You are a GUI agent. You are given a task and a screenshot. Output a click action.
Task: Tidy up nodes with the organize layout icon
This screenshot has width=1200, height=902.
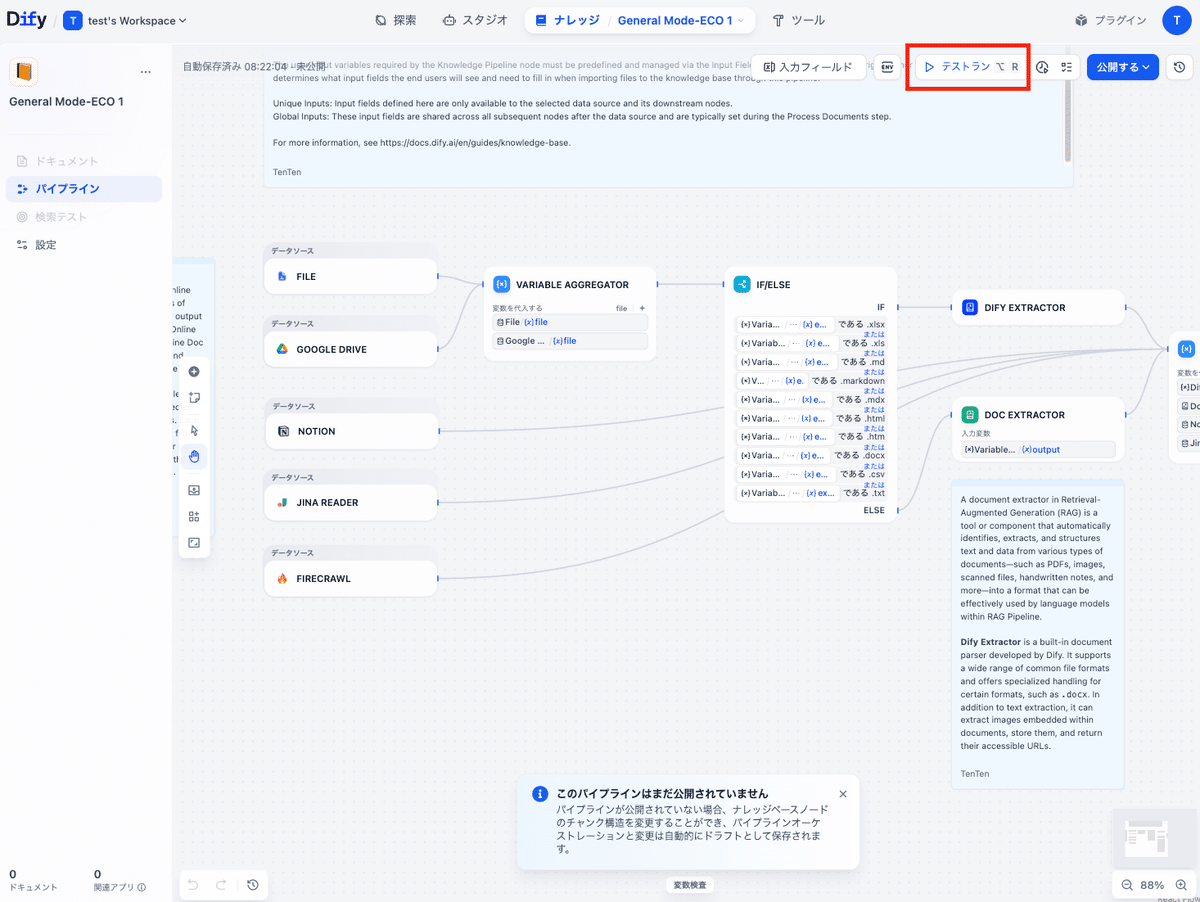pyautogui.click(x=194, y=516)
